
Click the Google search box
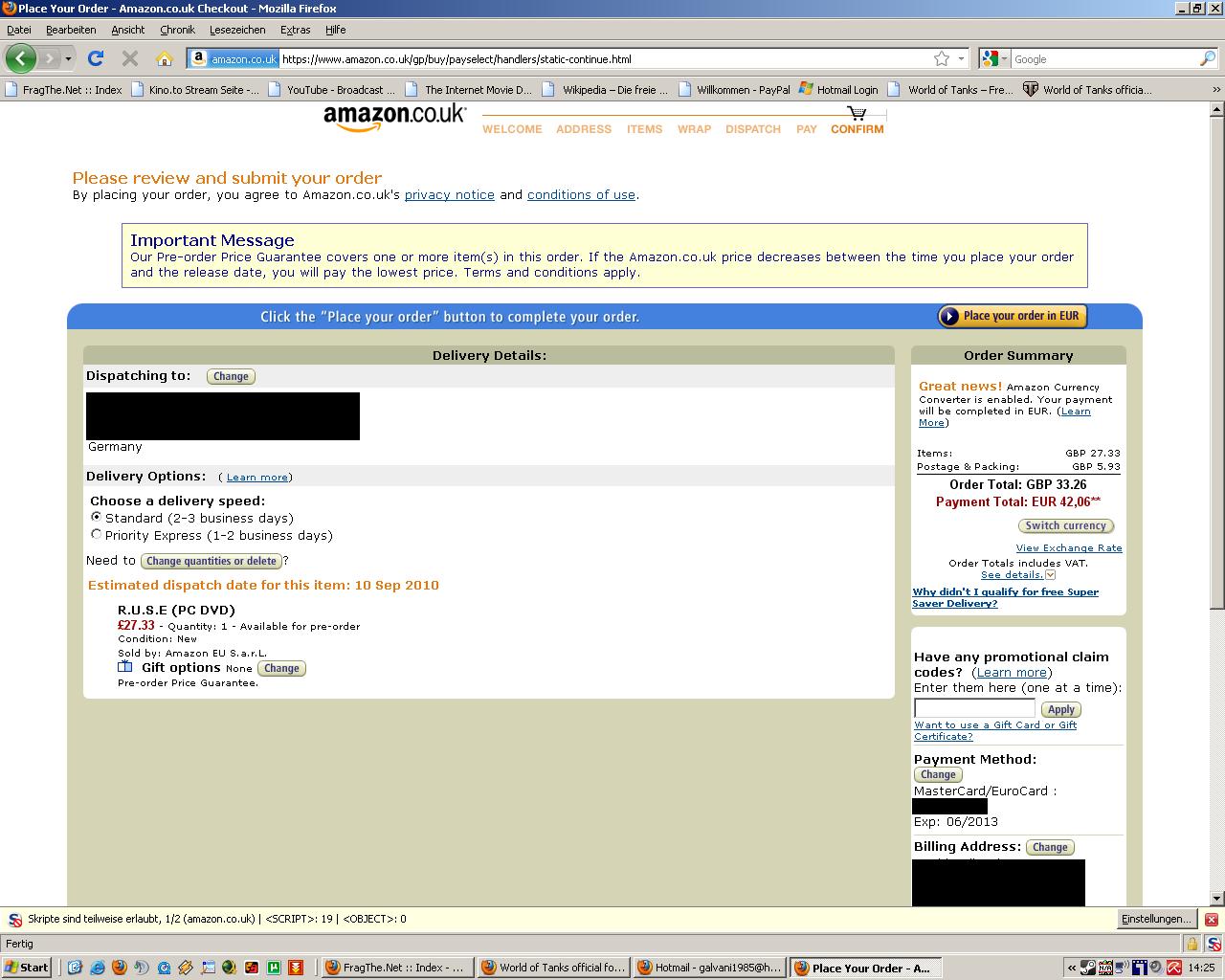coord(1103,58)
